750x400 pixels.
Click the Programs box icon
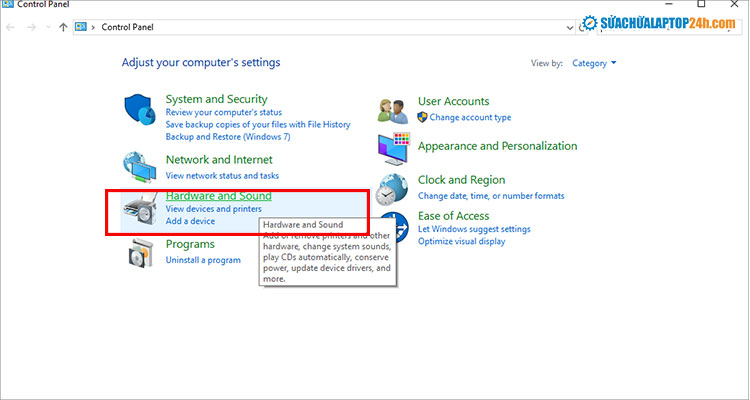(140, 253)
